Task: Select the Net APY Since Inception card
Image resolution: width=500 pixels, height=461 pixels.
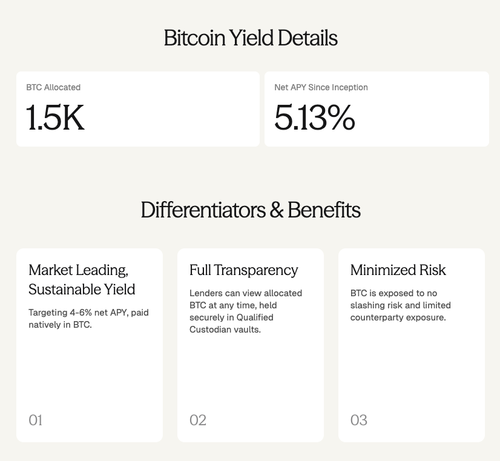Action: [x=377, y=109]
